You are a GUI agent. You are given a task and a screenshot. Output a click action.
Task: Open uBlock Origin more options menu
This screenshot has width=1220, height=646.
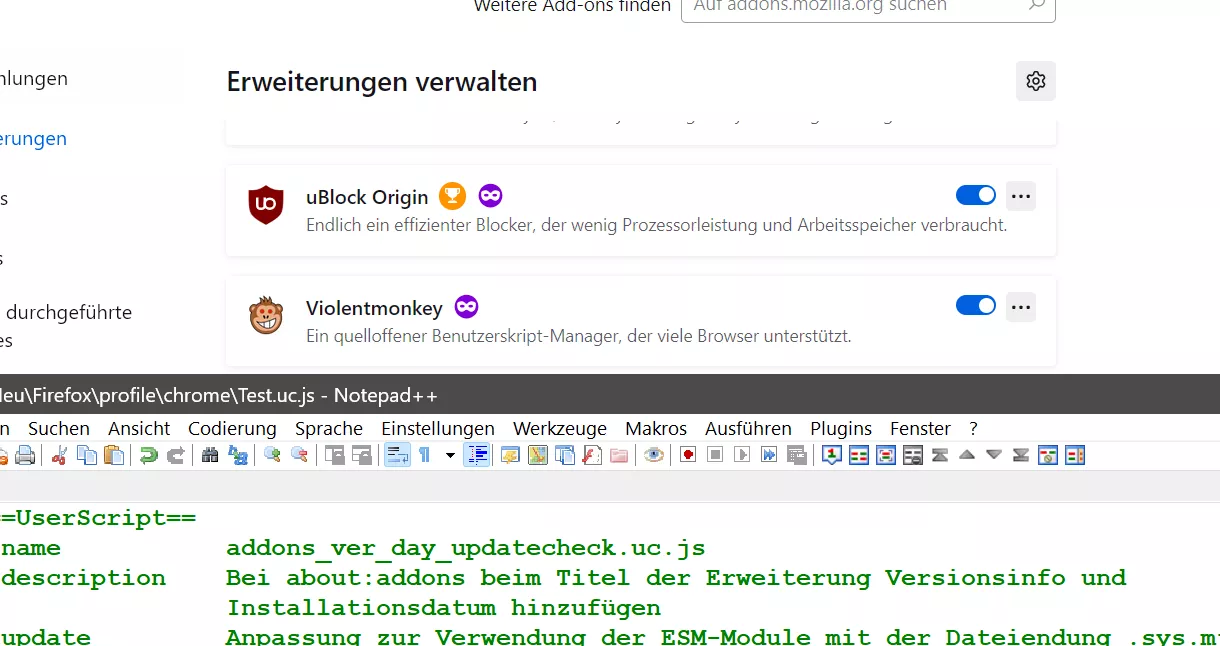1021,196
